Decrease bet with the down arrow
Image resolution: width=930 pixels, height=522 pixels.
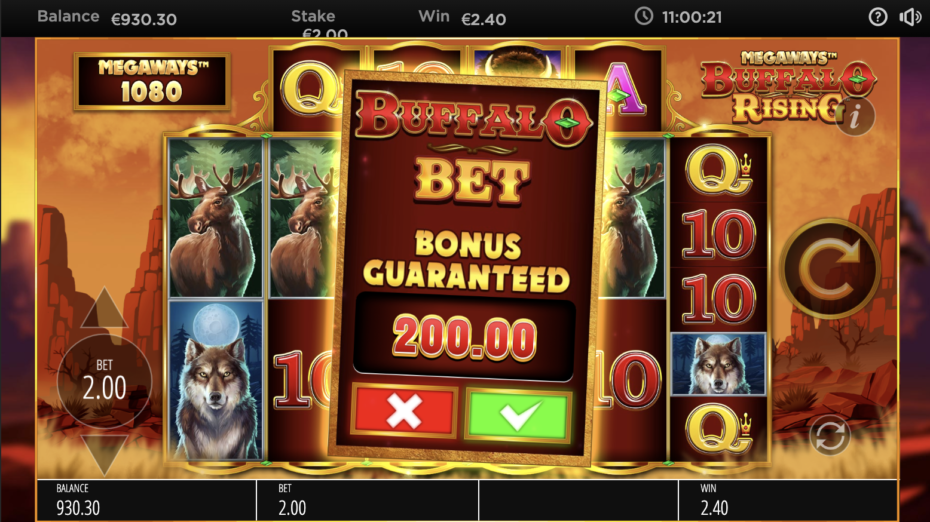(104, 454)
